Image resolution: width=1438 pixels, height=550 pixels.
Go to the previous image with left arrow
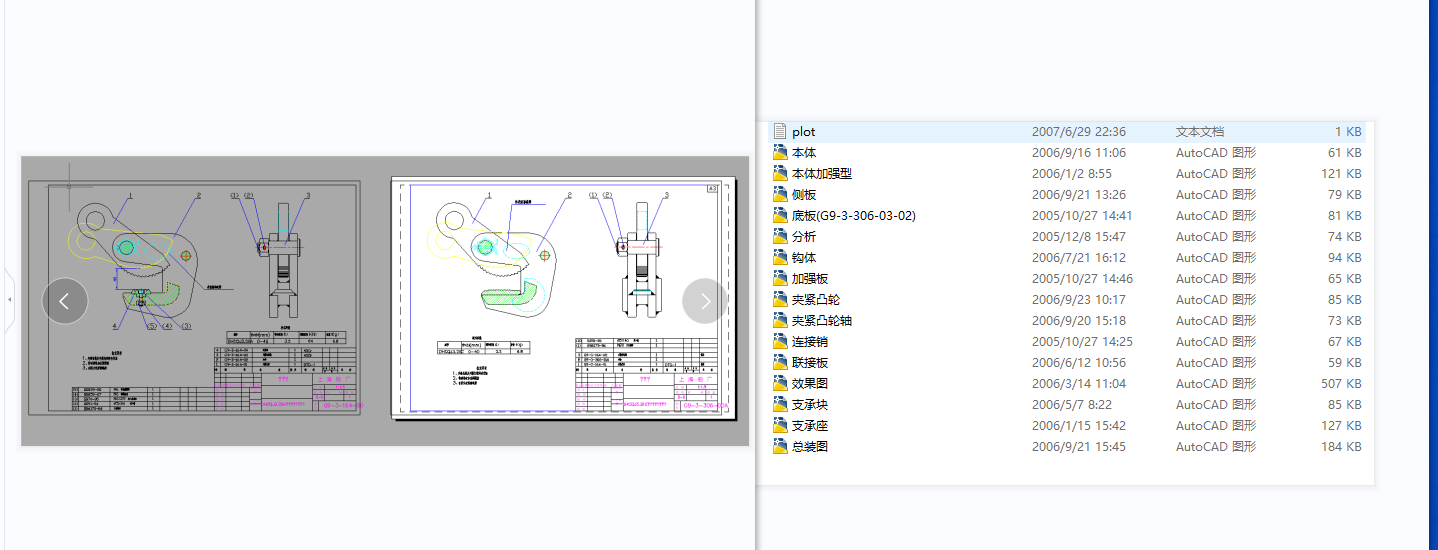click(x=65, y=301)
